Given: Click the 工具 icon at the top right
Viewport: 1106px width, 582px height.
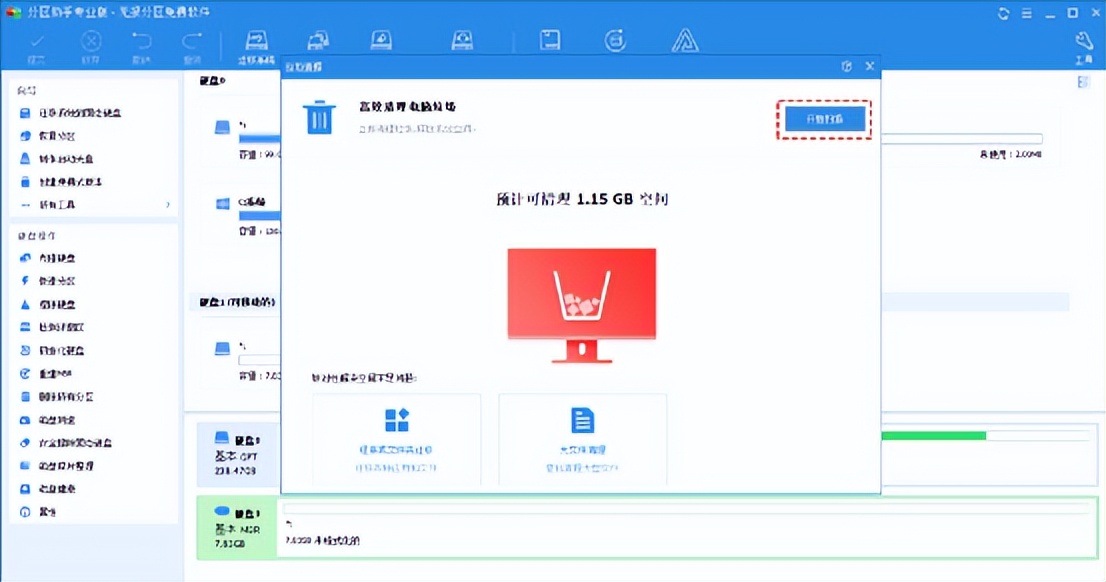Looking at the screenshot, I should click(x=1083, y=42).
